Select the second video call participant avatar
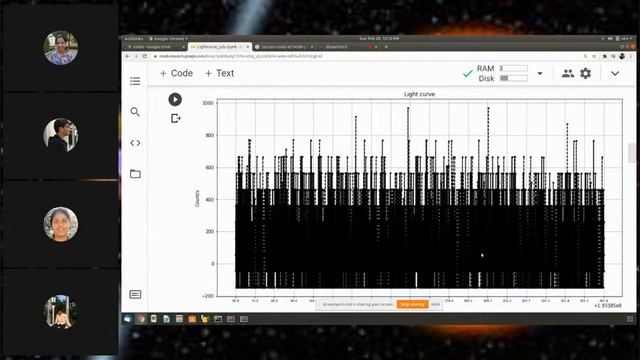The image size is (640, 360). point(60,135)
